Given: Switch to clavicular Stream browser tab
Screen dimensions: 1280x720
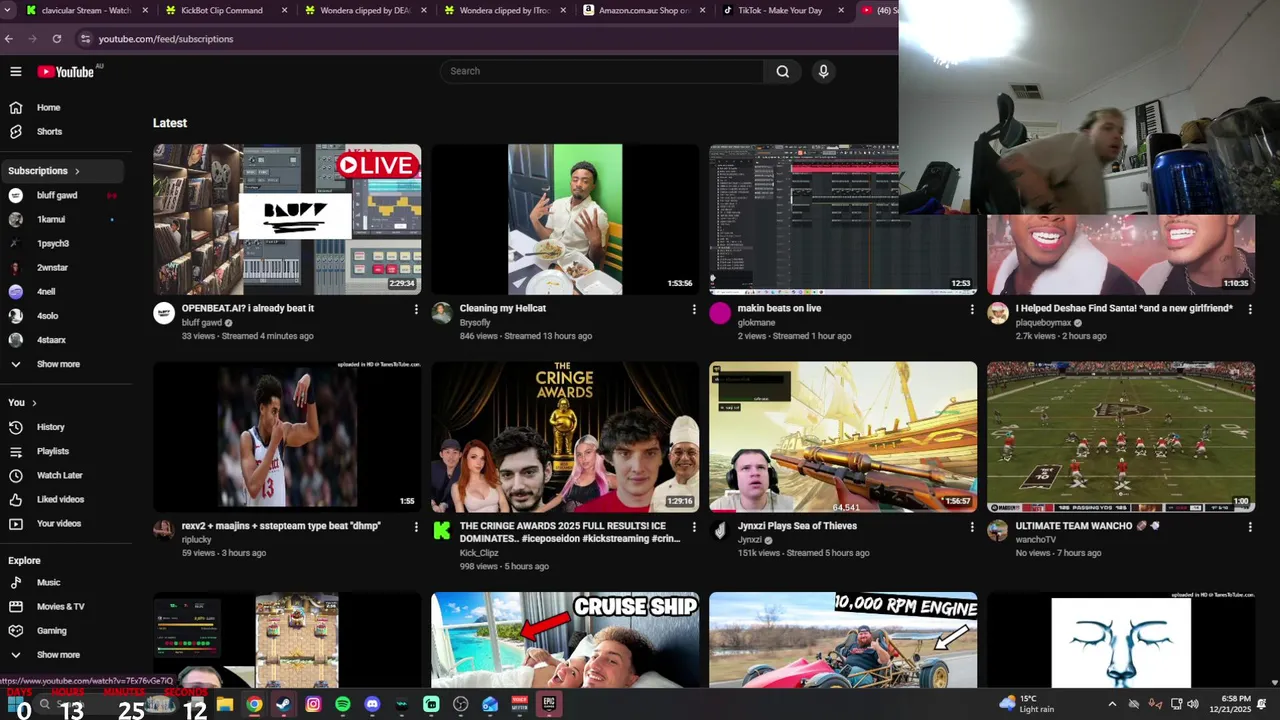Looking at the screenshot, I should pyautogui.click(x=86, y=10).
